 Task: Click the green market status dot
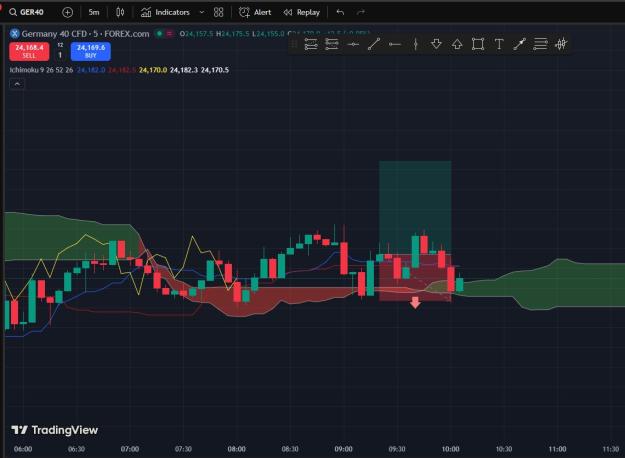[159, 34]
